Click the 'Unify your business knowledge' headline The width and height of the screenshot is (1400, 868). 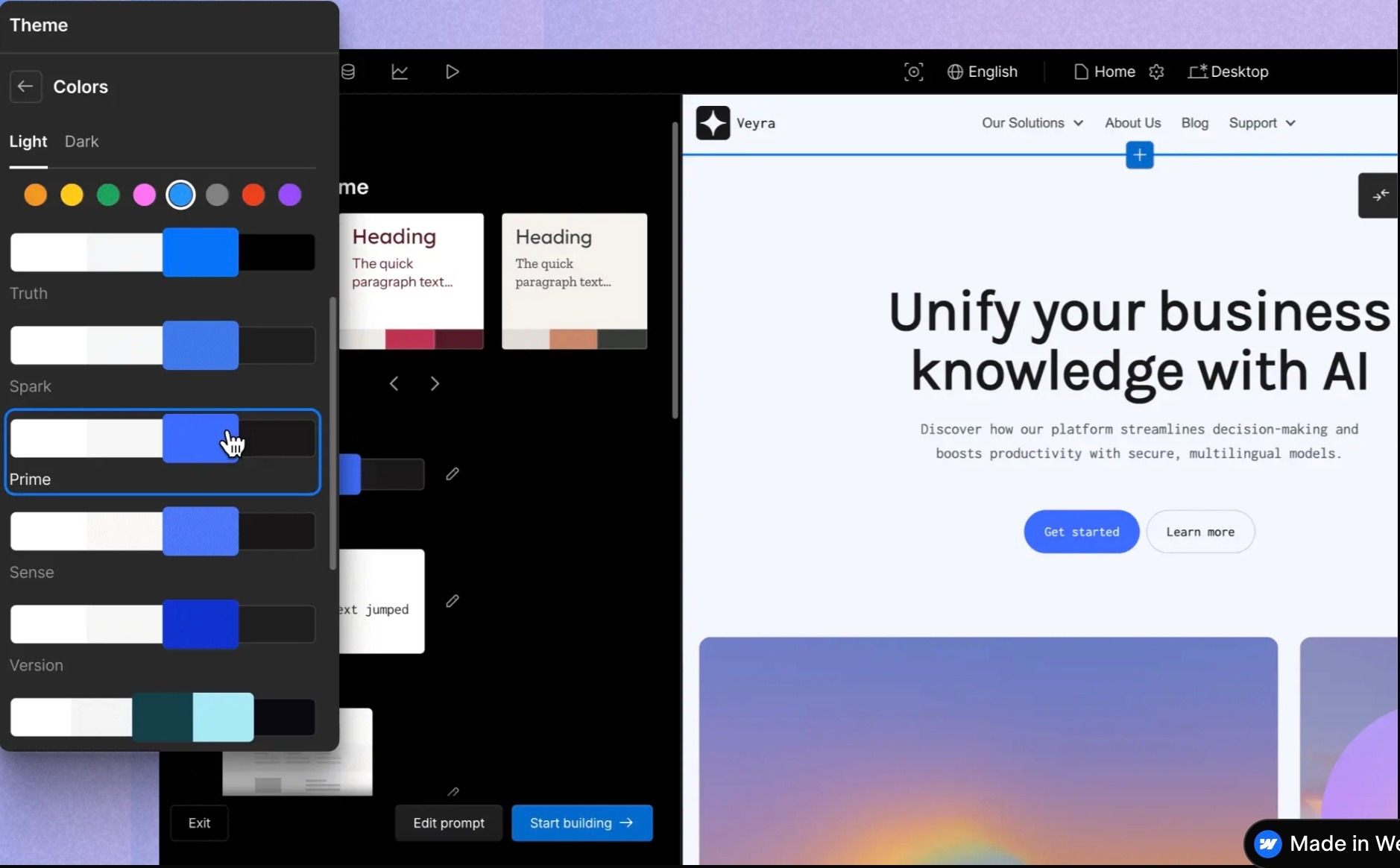point(1139,341)
